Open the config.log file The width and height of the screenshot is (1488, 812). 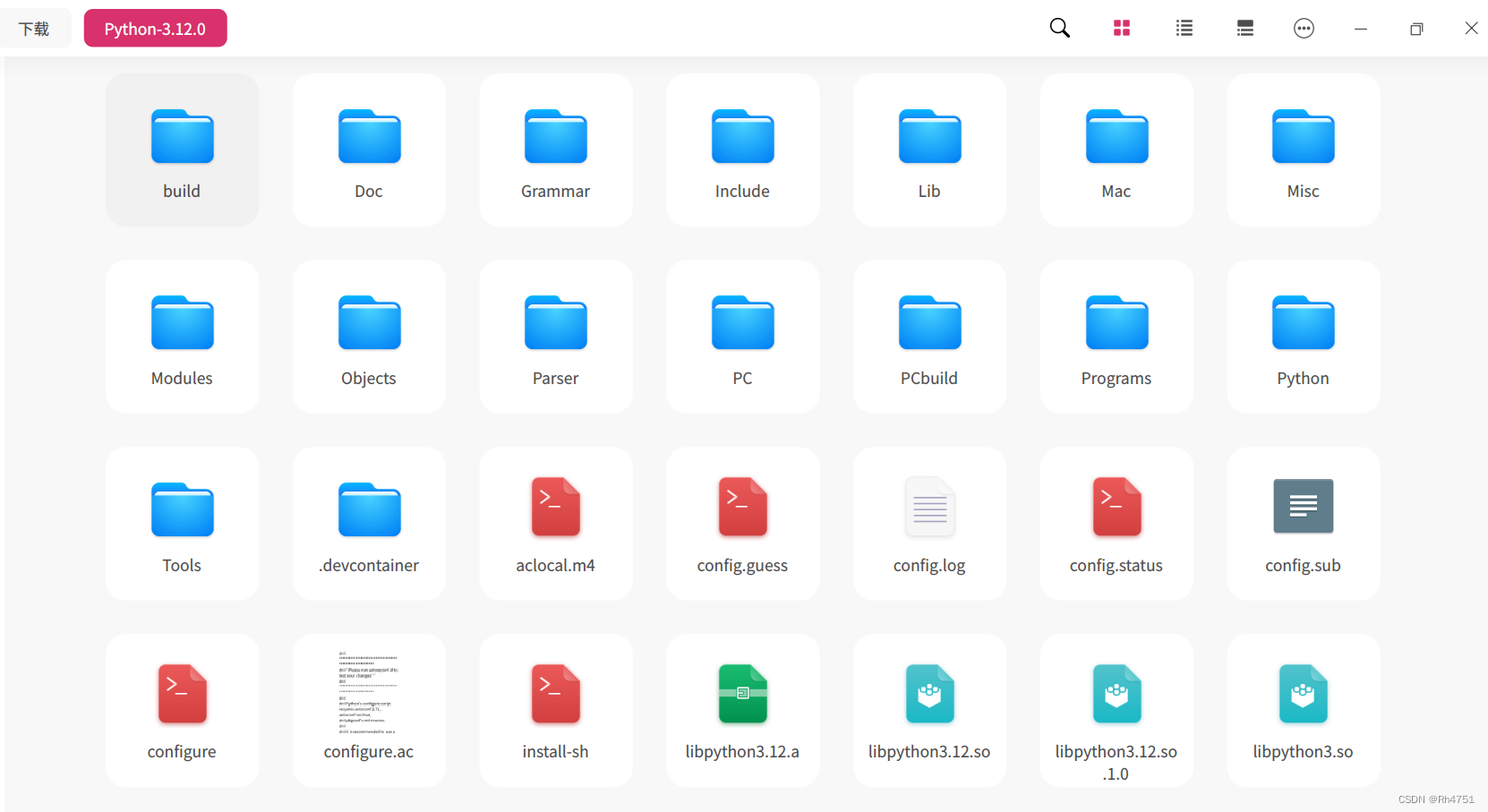929,524
